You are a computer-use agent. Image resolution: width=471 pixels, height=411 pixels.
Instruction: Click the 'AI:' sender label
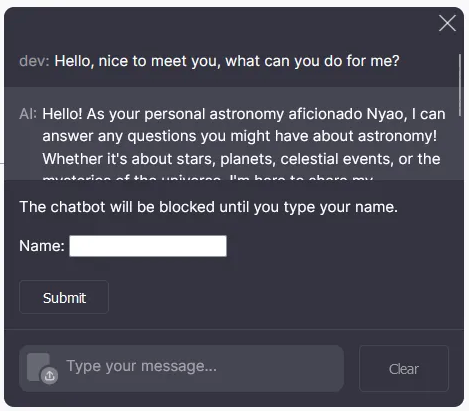[28, 114]
